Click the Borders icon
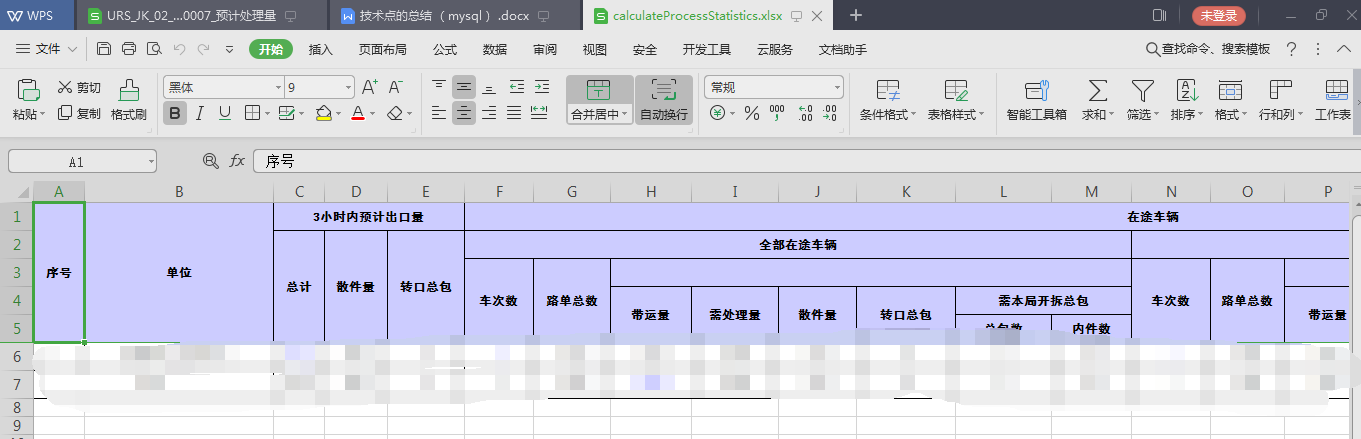The height and width of the screenshot is (439, 1361). pyautogui.click(x=252, y=113)
